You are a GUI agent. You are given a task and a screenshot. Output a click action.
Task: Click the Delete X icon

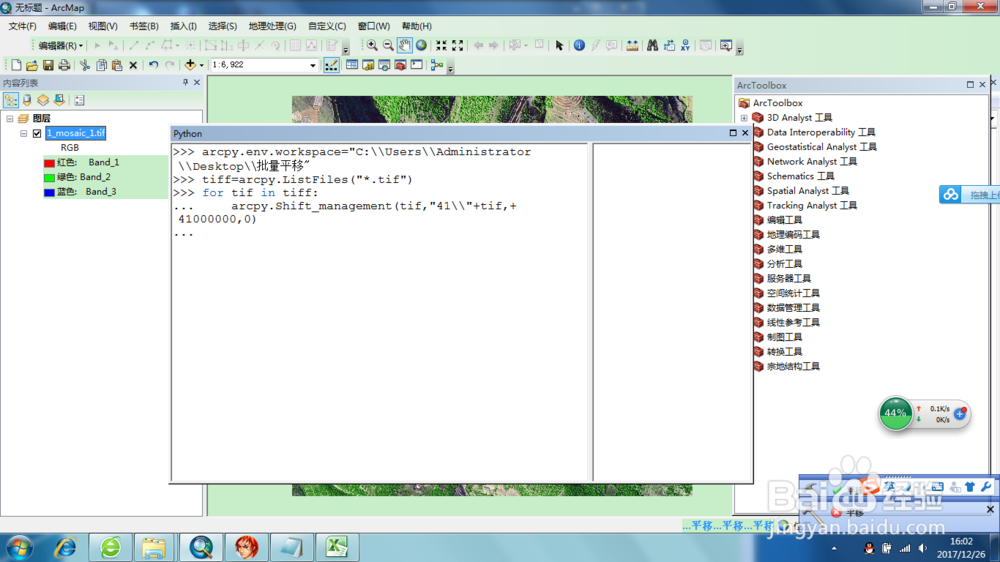[133, 65]
